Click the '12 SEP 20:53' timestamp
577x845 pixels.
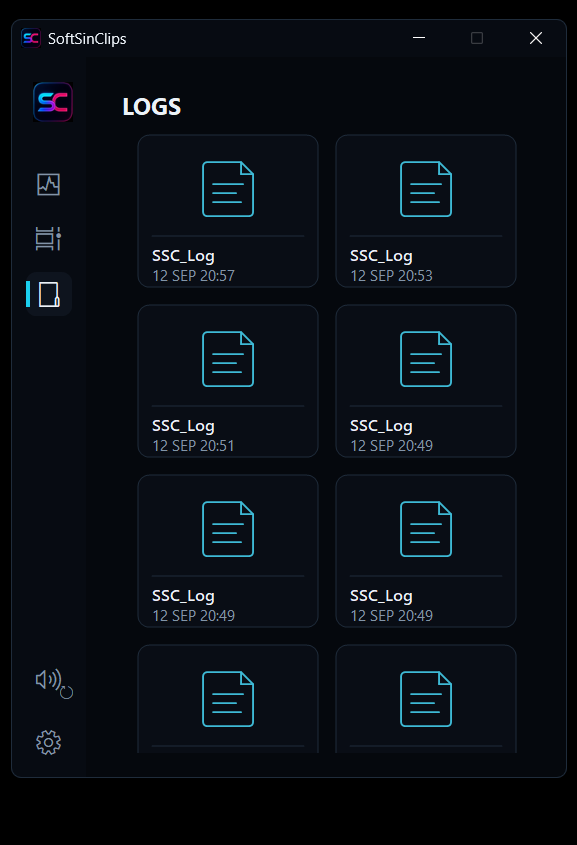point(392,276)
